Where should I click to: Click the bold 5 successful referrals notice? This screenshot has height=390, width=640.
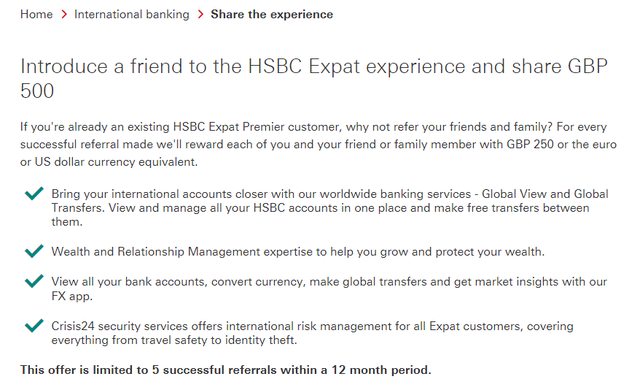tap(226, 370)
